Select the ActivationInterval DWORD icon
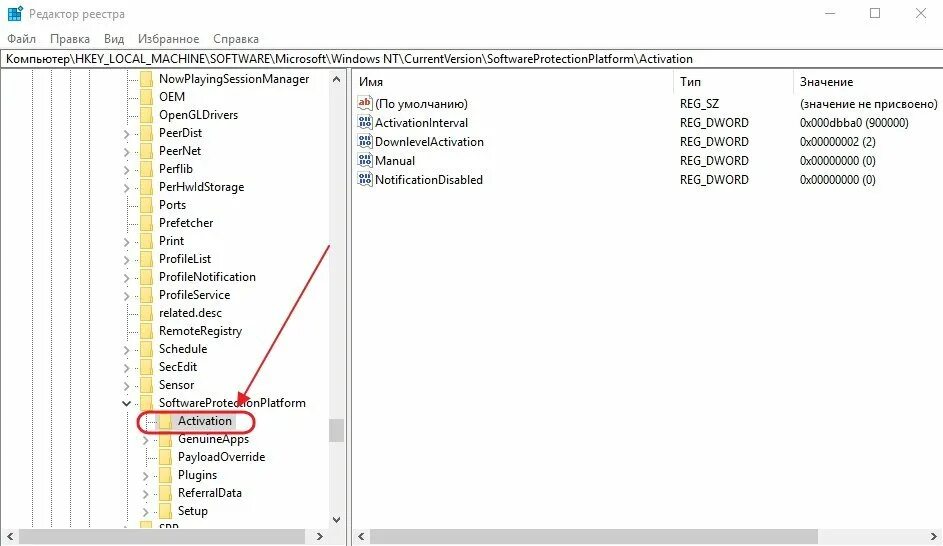The width and height of the screenshot is (943, 546). tap(364, 123)
